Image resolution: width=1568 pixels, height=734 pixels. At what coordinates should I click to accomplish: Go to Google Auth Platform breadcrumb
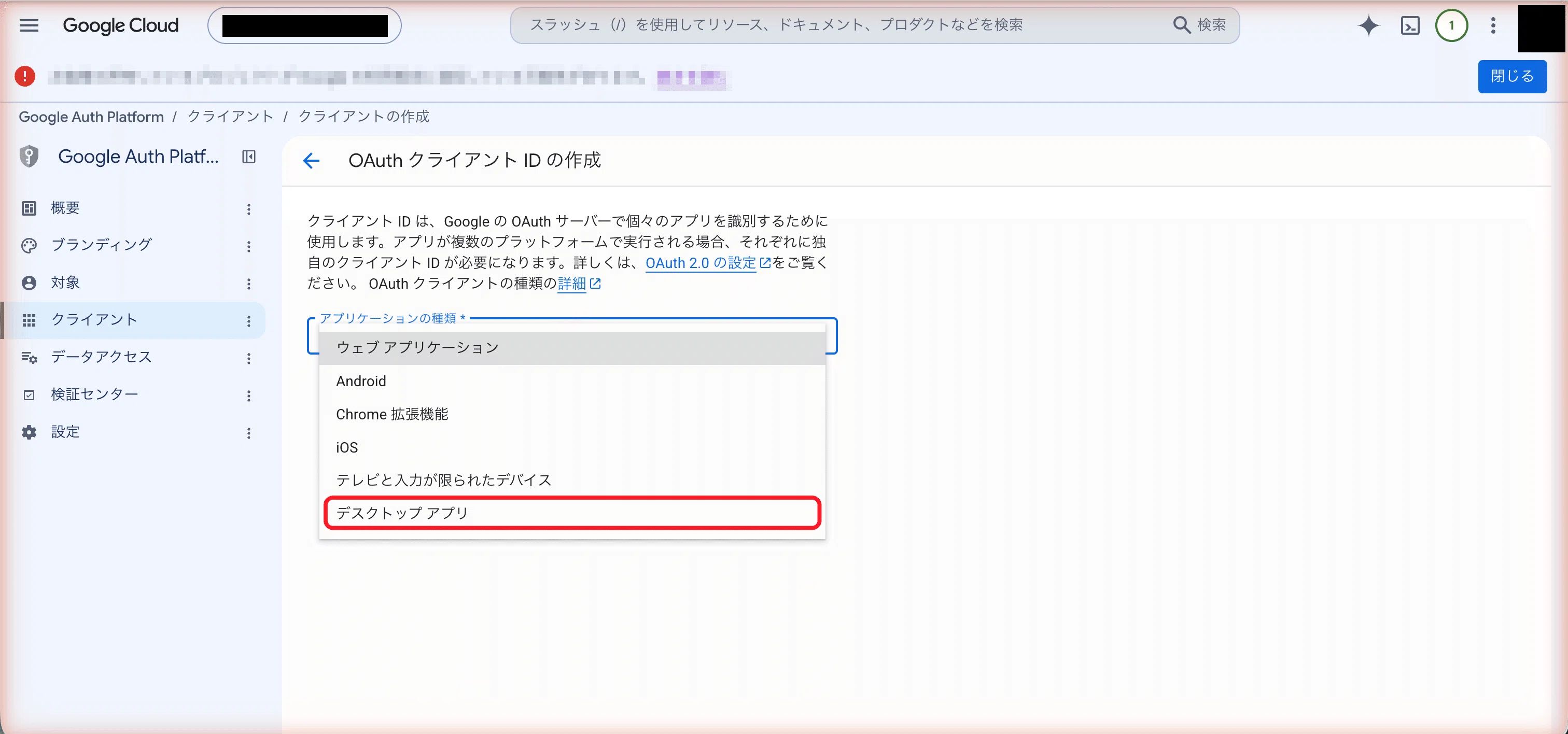click(x=91, y=116)
